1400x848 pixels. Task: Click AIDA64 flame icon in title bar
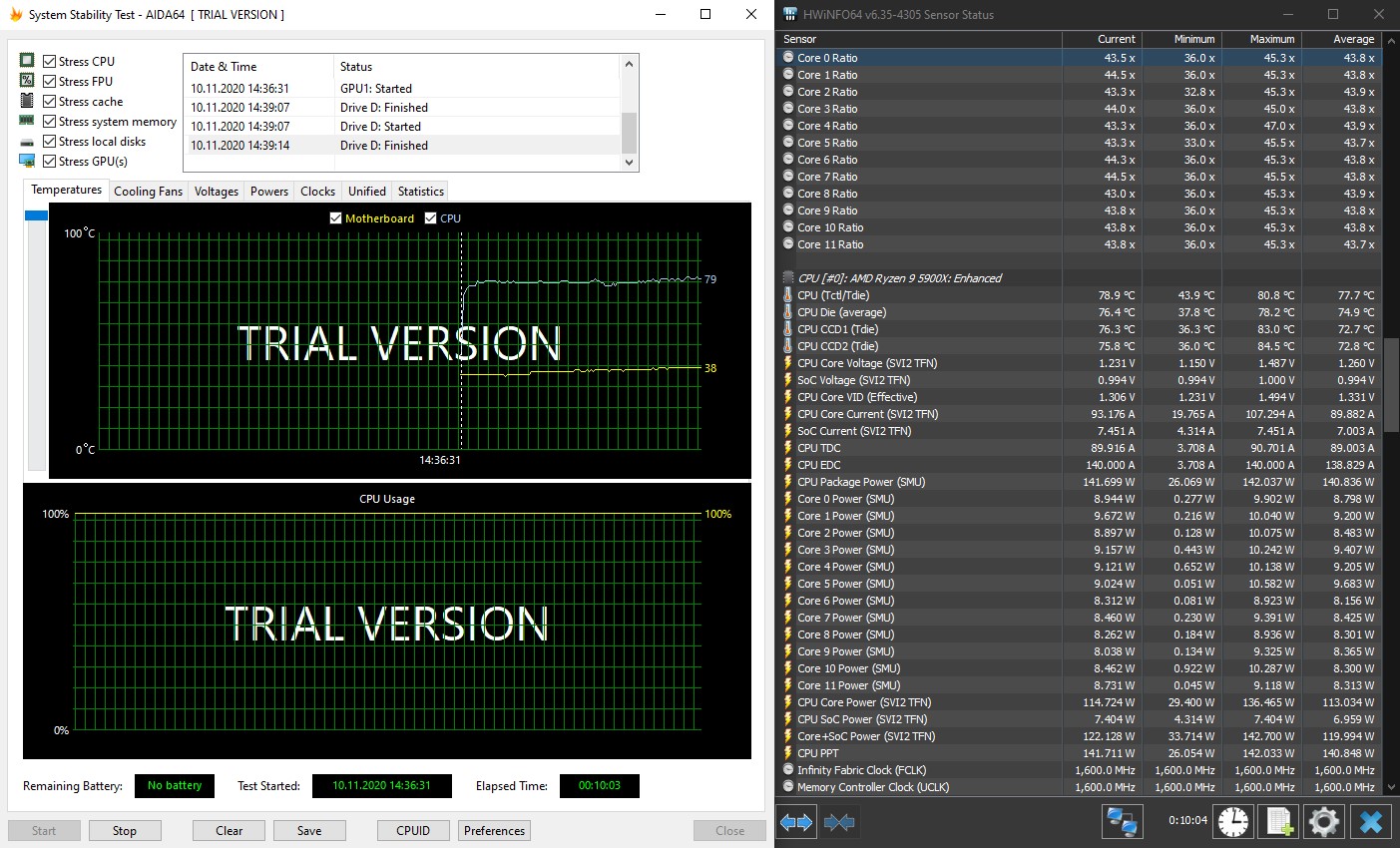15,14
